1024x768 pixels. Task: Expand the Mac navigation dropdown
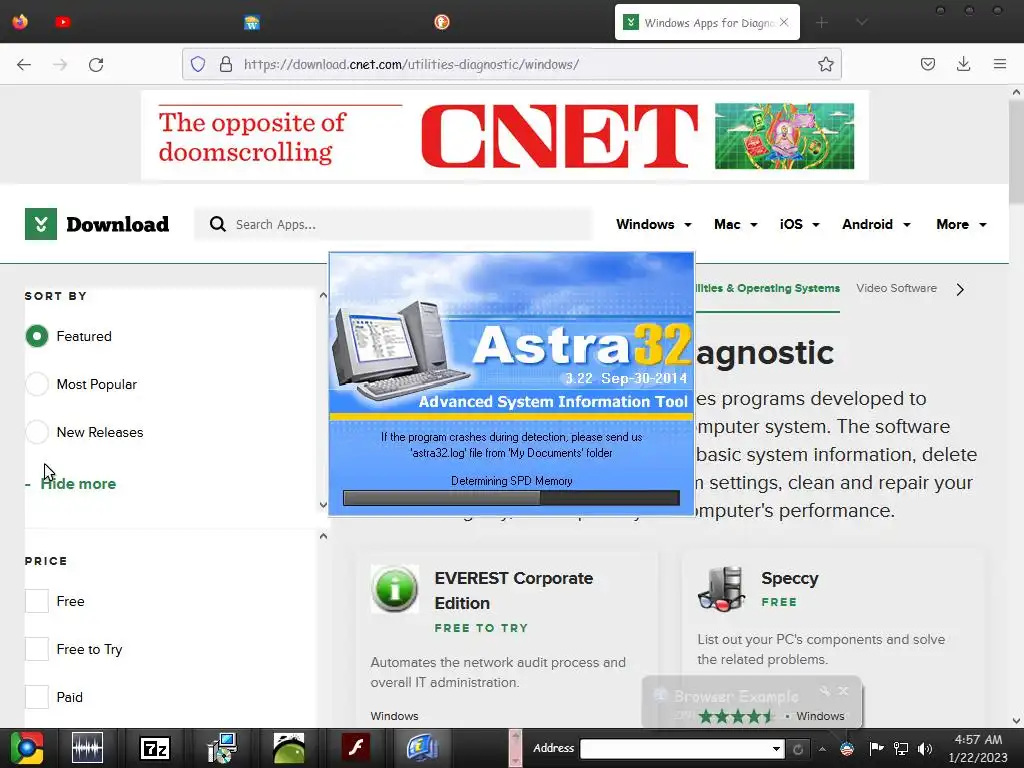735,224
